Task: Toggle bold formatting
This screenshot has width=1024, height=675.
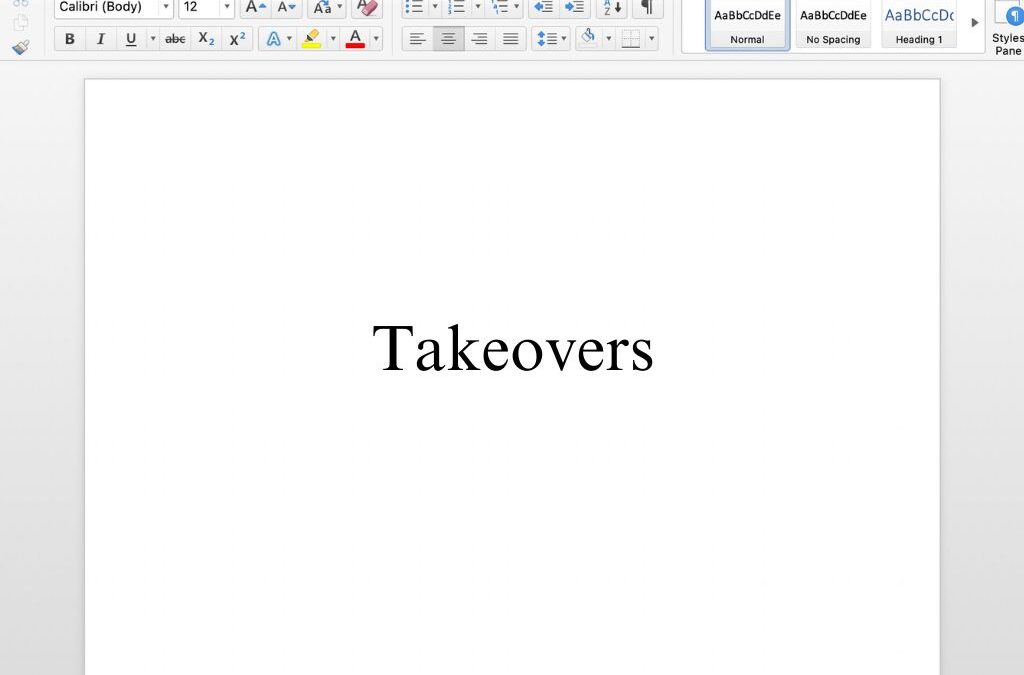Action: [x=69, y=39]
